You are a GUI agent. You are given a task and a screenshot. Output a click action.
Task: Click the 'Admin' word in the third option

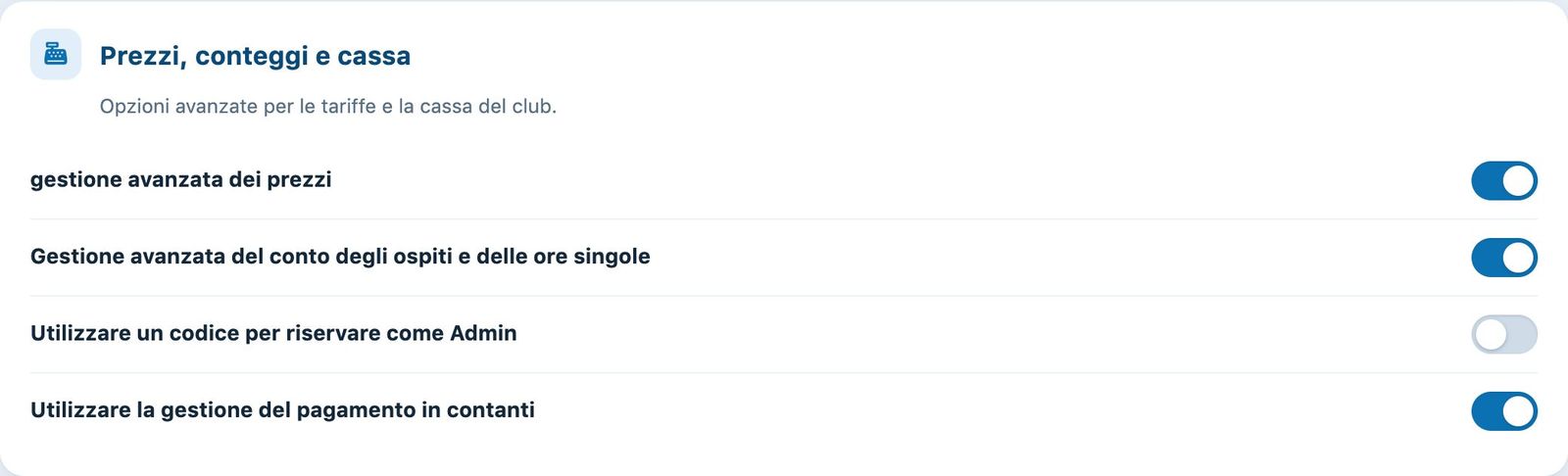(x=483, y=333)
